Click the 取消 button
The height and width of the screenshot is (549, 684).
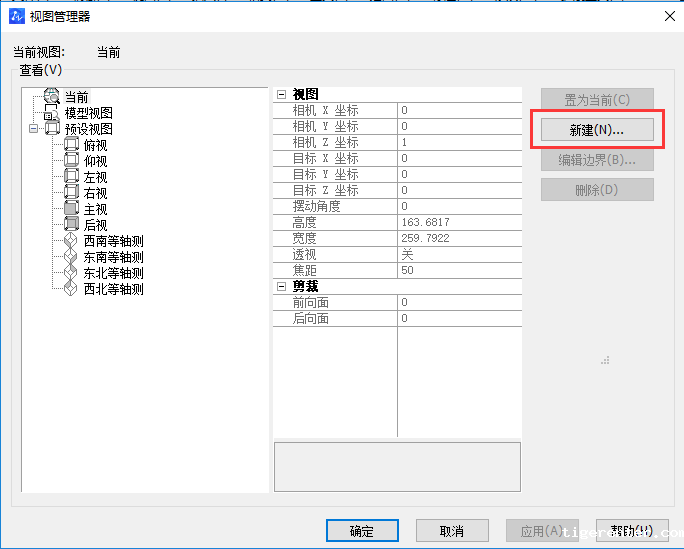452,531
